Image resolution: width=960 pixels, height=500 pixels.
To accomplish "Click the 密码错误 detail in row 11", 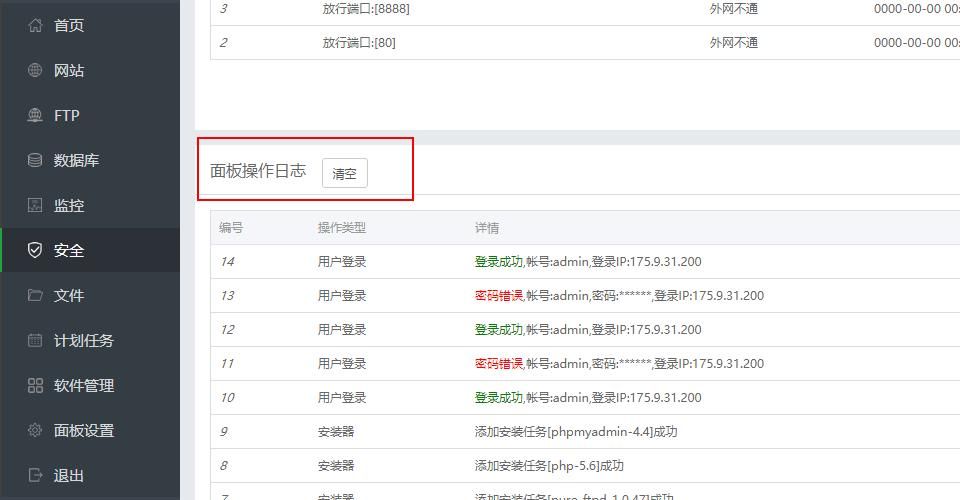I will [498, 364].
